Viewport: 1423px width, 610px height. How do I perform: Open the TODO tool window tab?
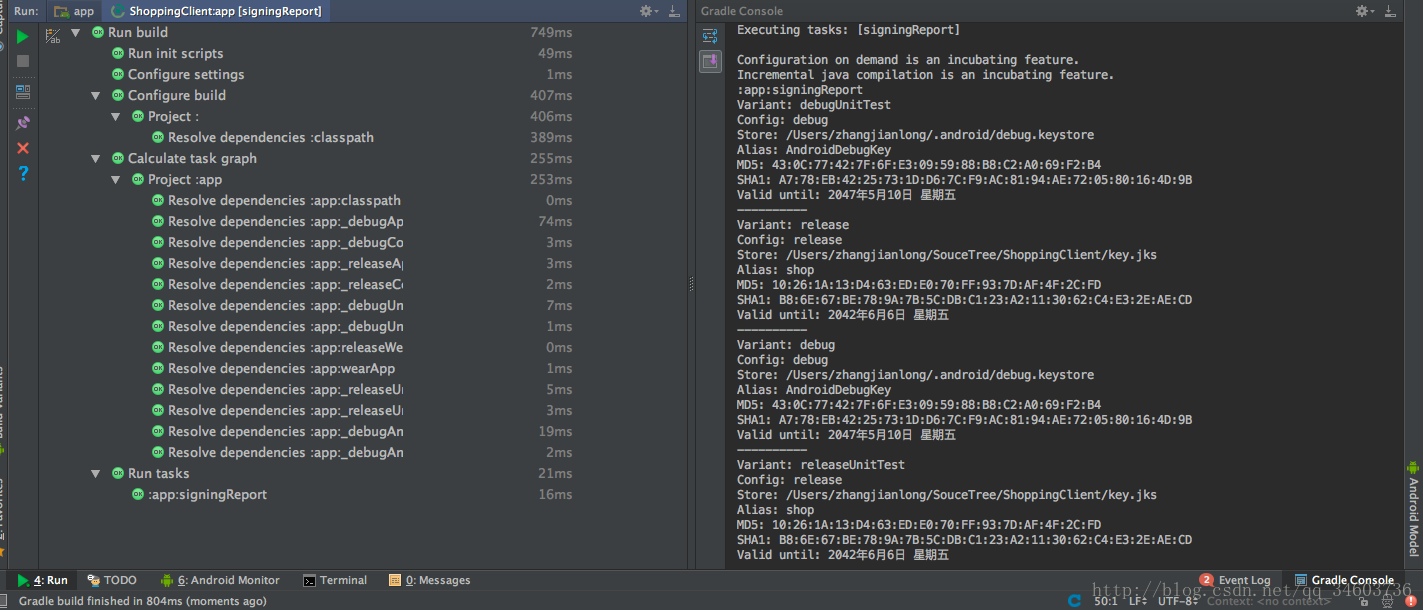click(x=112, y=580)
